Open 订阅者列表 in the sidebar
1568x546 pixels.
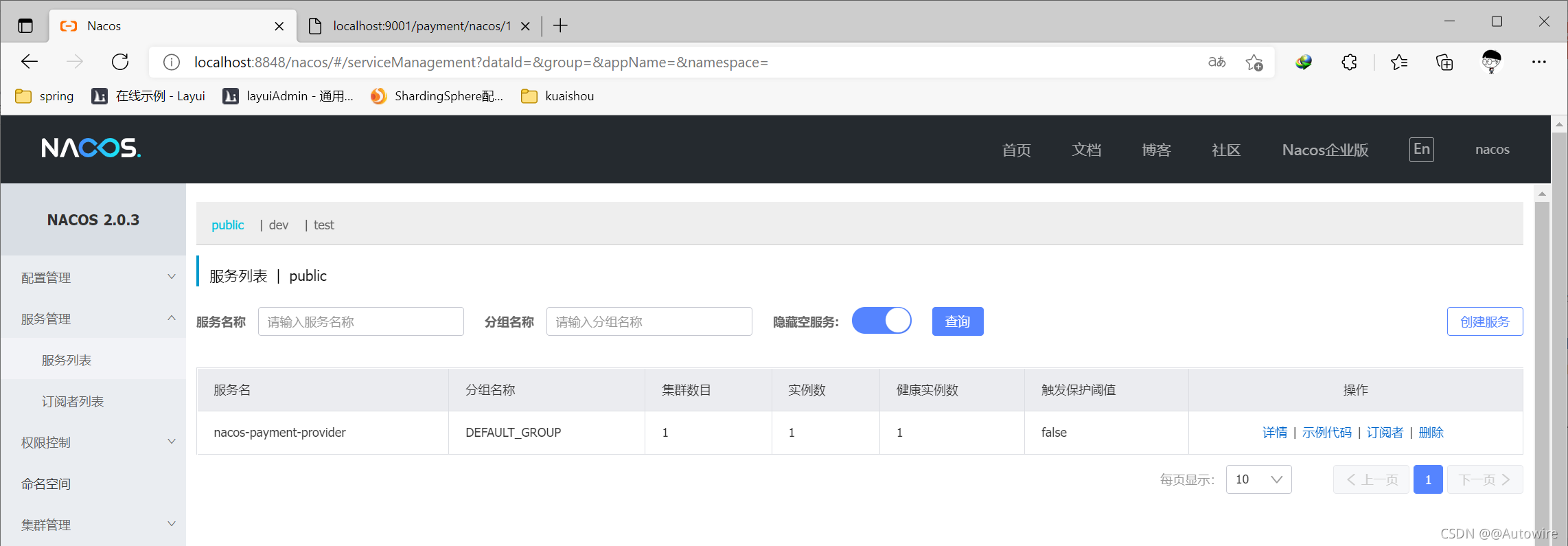tap(93, 401)
